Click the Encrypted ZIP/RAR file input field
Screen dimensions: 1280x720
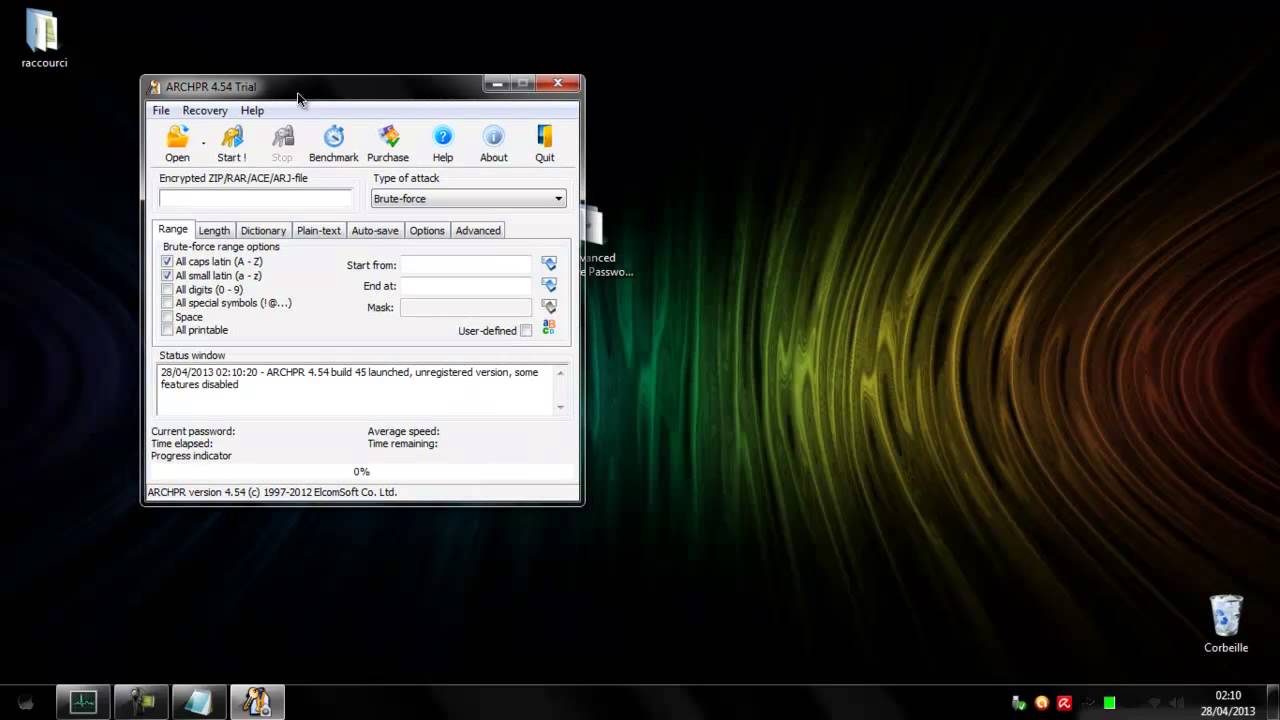256,199
